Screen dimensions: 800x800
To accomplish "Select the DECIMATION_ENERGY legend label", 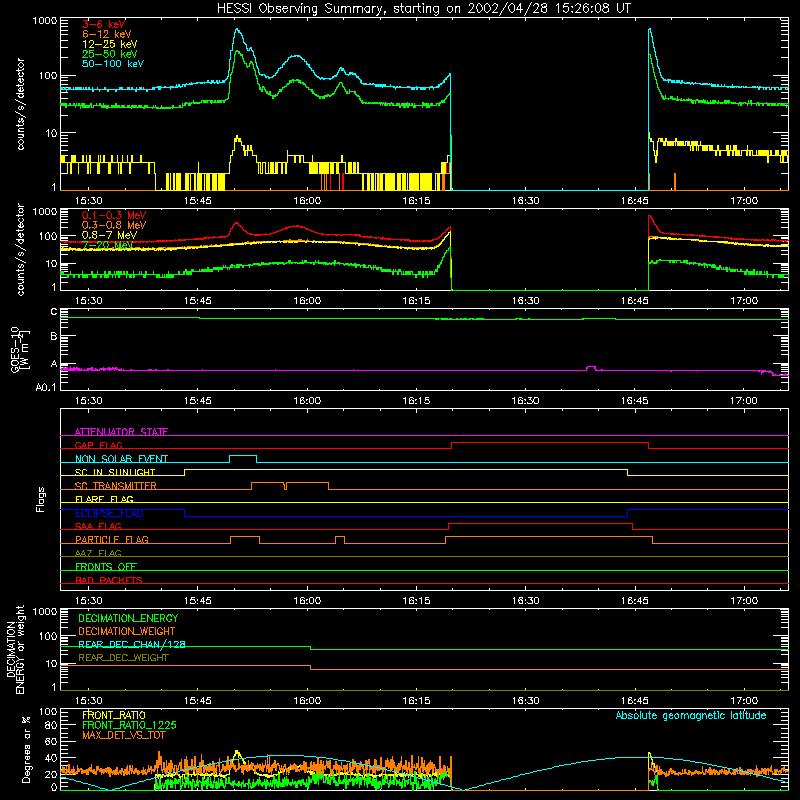I will (128, 618).
